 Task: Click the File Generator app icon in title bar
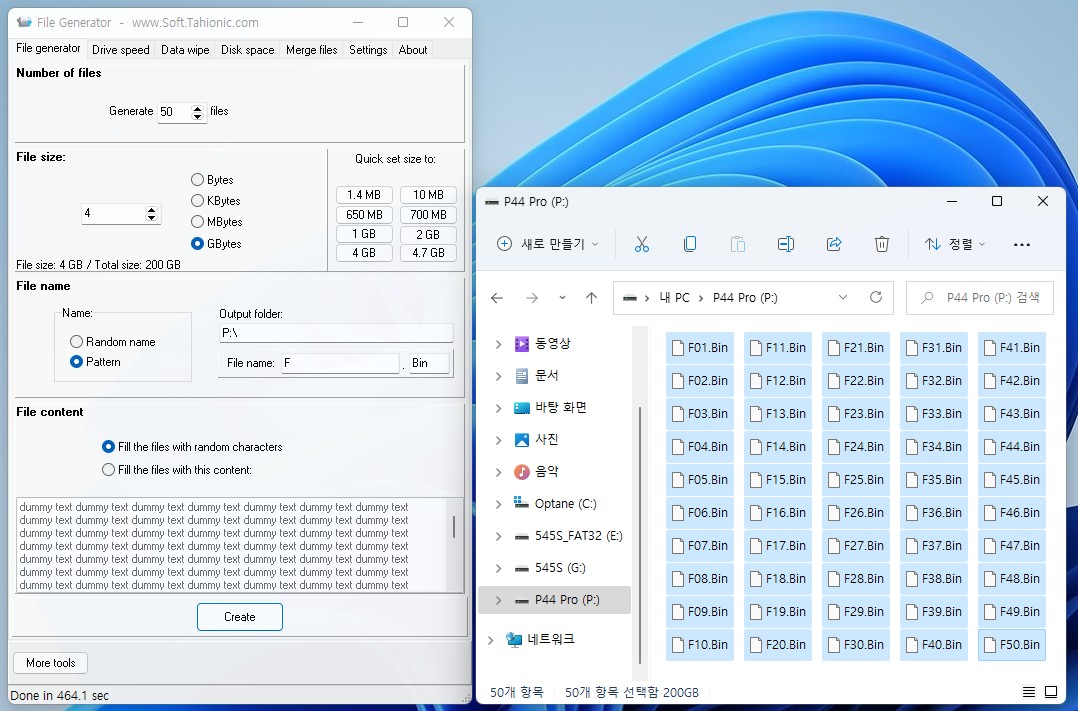click(24, 22)
